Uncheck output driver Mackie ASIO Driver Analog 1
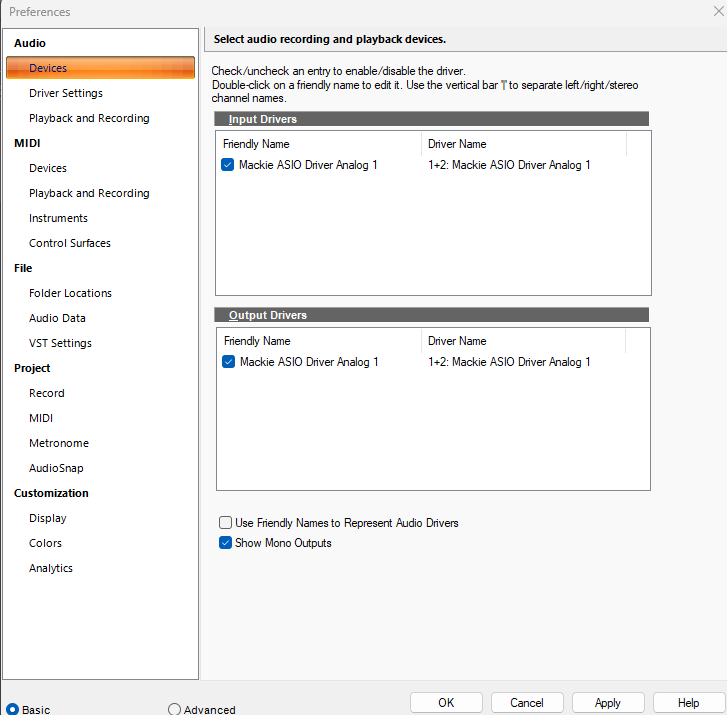This screenshot has height=715, width=727. point(229,362)
